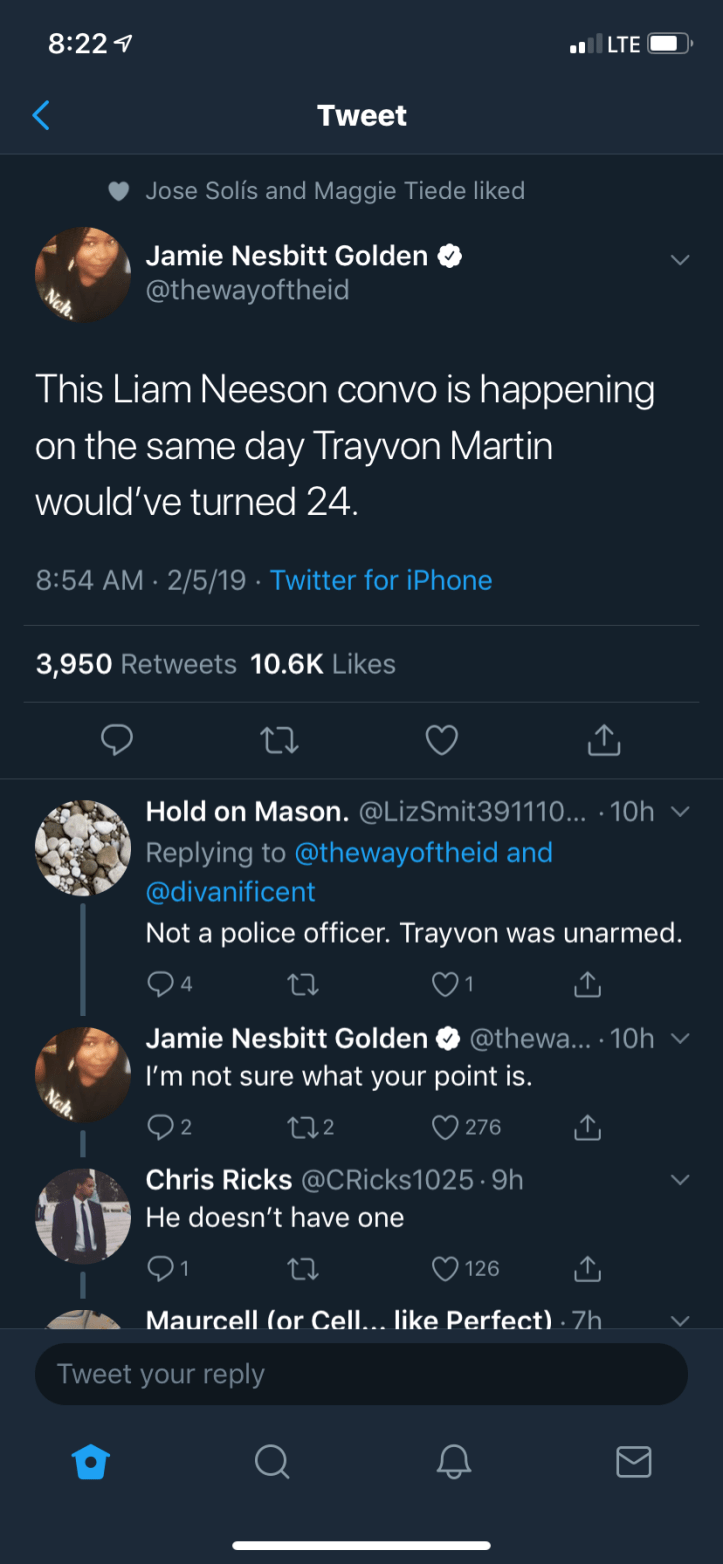
Task: Share the main tweet via share icon
Action: (603, 740)
